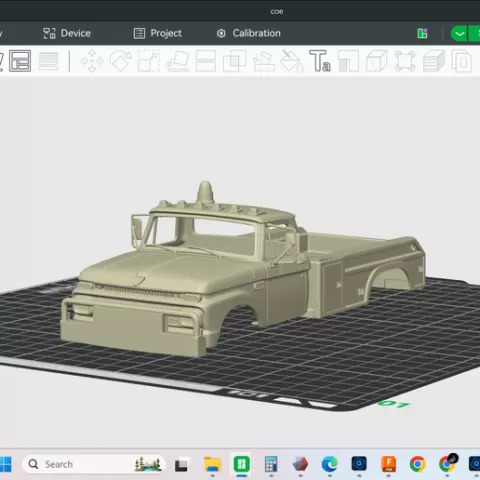Switch to the Device tab
The width and height of the screenshot is (480, 480).
coord(67,33)
